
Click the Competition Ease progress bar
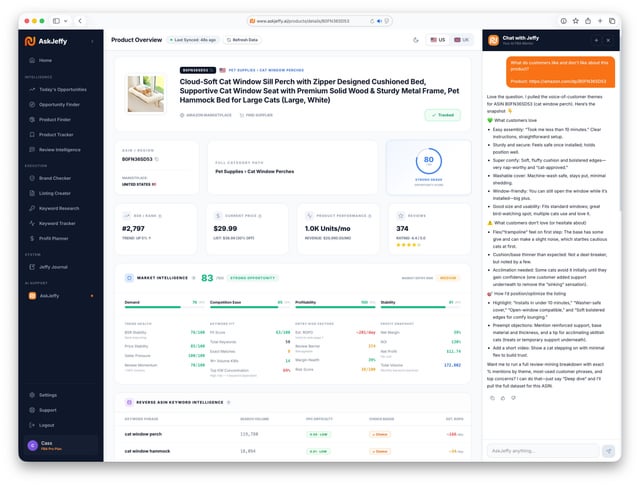[250, 307]
